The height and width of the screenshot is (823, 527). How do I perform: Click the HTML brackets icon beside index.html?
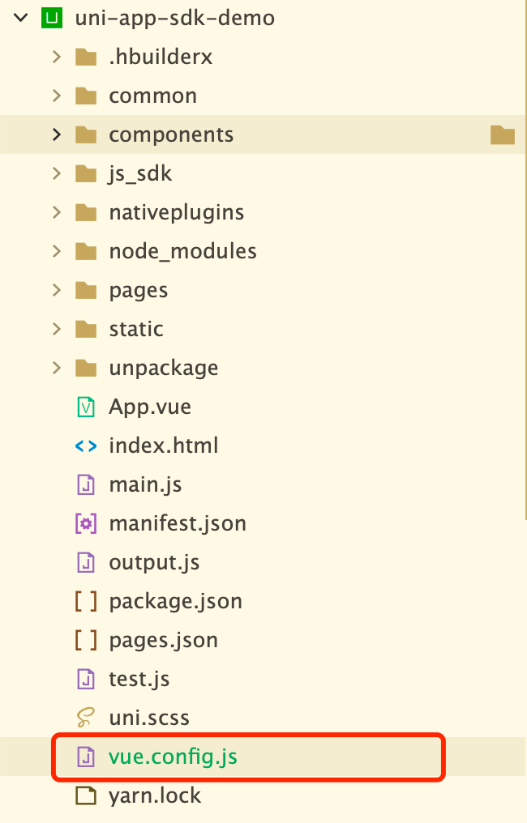(86, 446)
